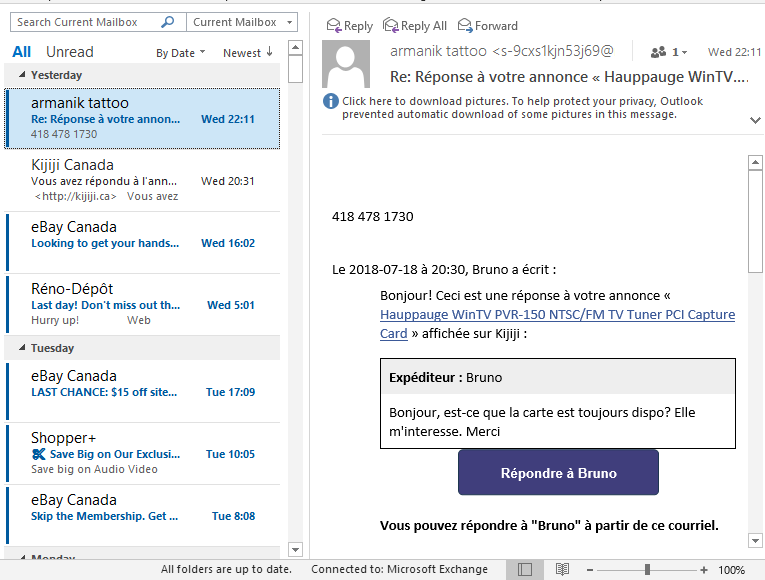The image size is (765, 580).
Task: Open eBay Canada LAST CHANCE $15 off email
Action: 142,391
